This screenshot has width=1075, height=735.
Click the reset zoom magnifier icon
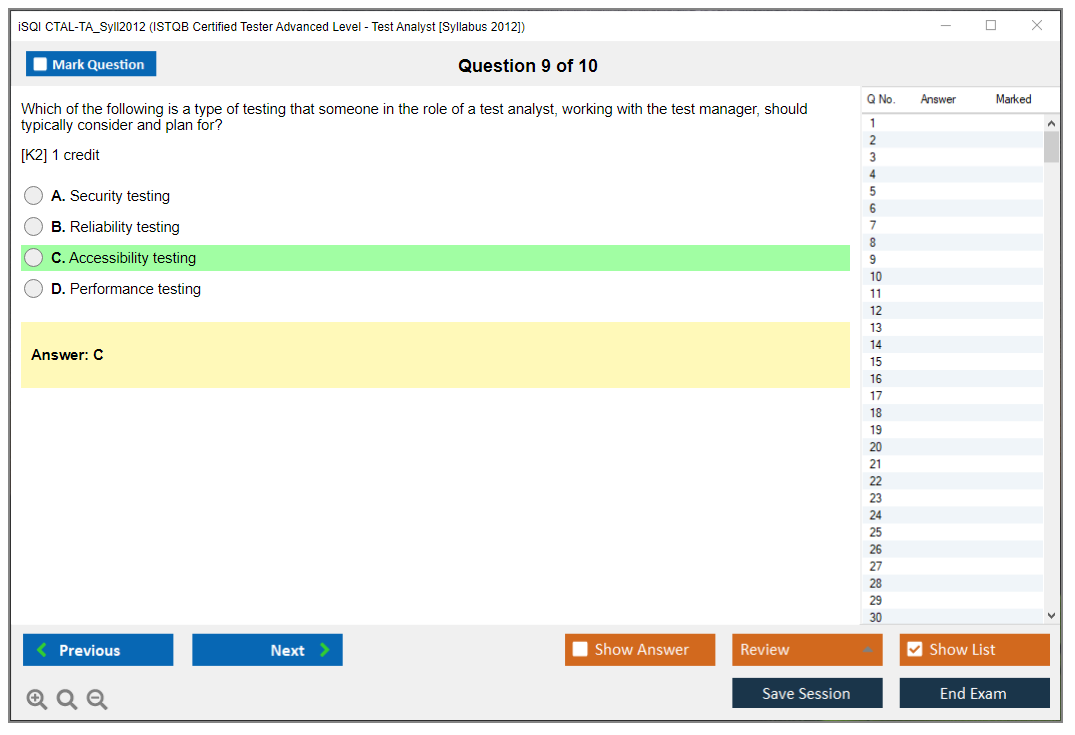point(67,700)
